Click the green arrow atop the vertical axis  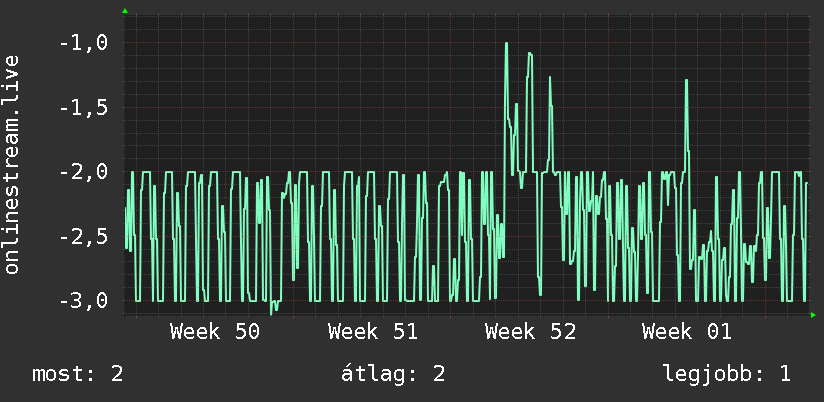pyautogui.click(x=125, y=11)
